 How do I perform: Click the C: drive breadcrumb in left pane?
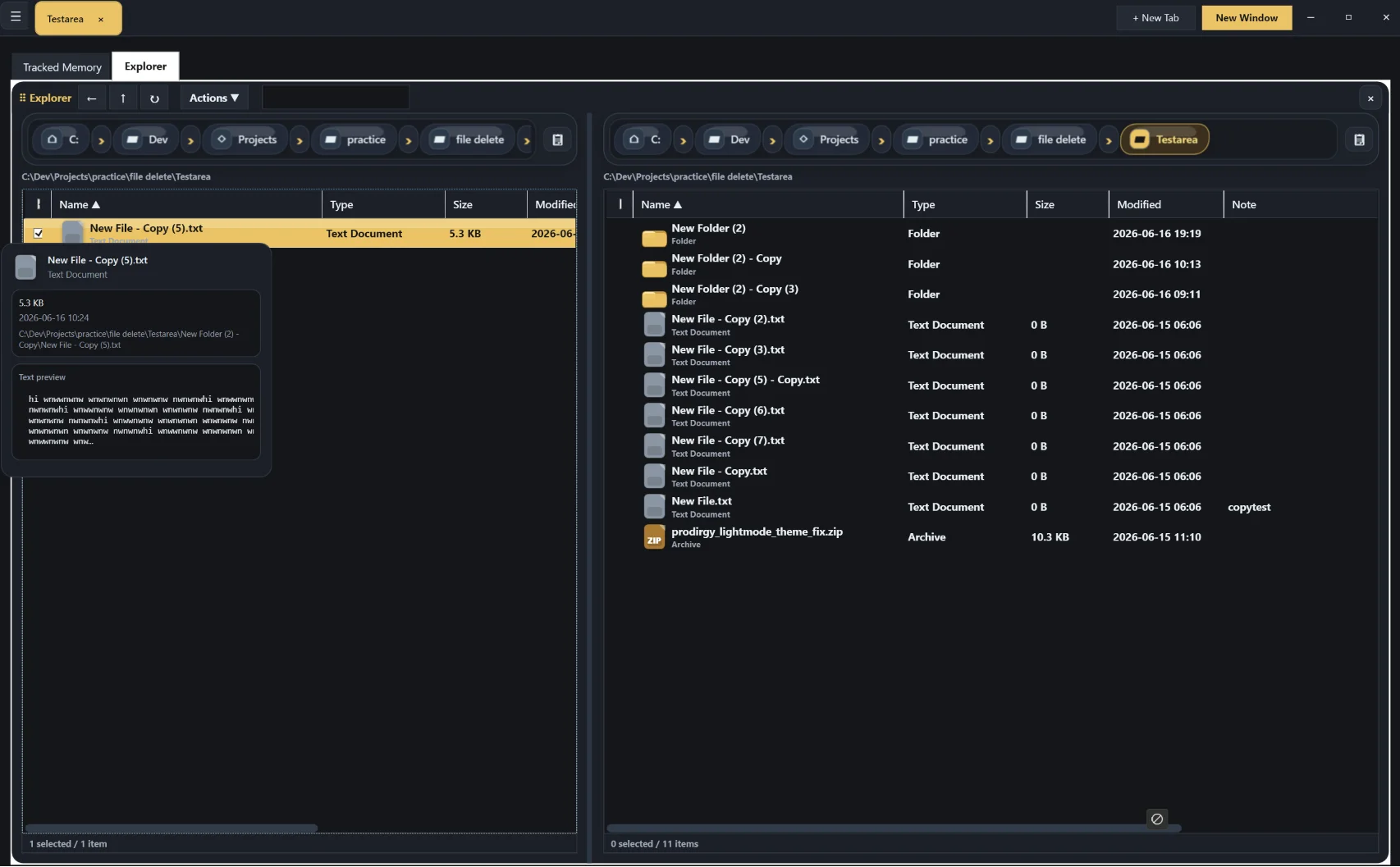62,139
